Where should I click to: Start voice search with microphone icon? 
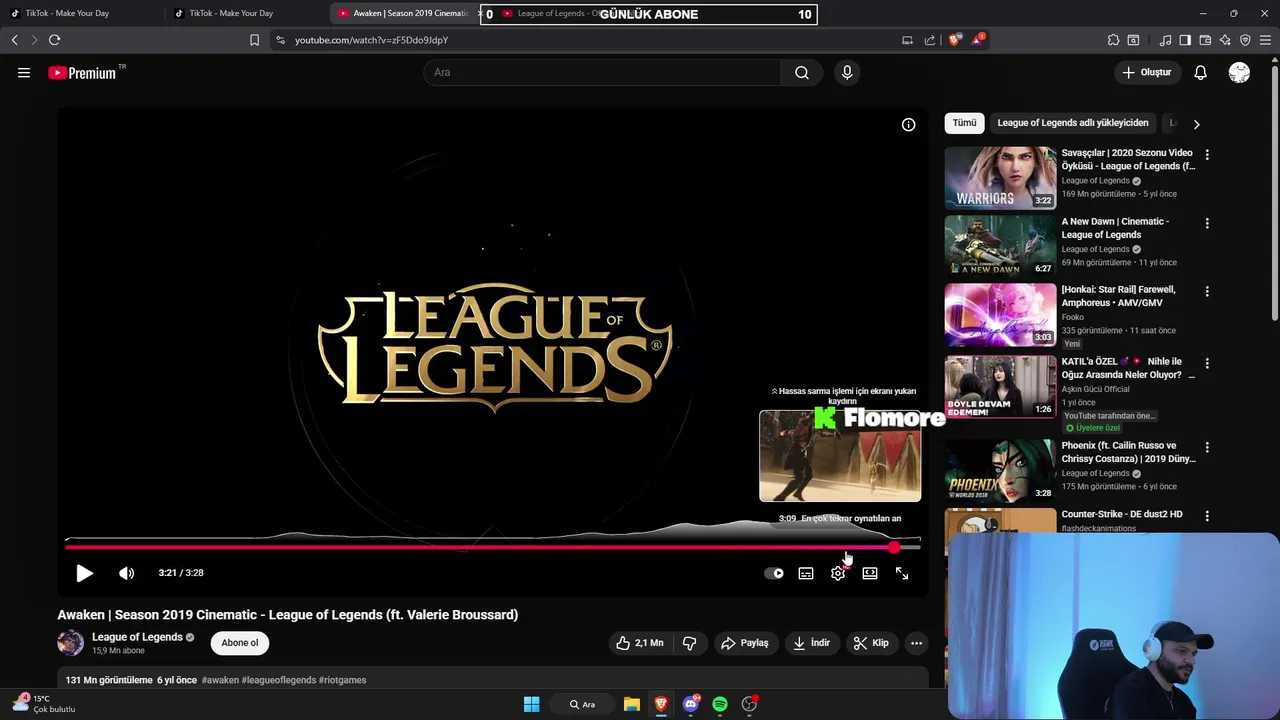click(x=847, y=72)
